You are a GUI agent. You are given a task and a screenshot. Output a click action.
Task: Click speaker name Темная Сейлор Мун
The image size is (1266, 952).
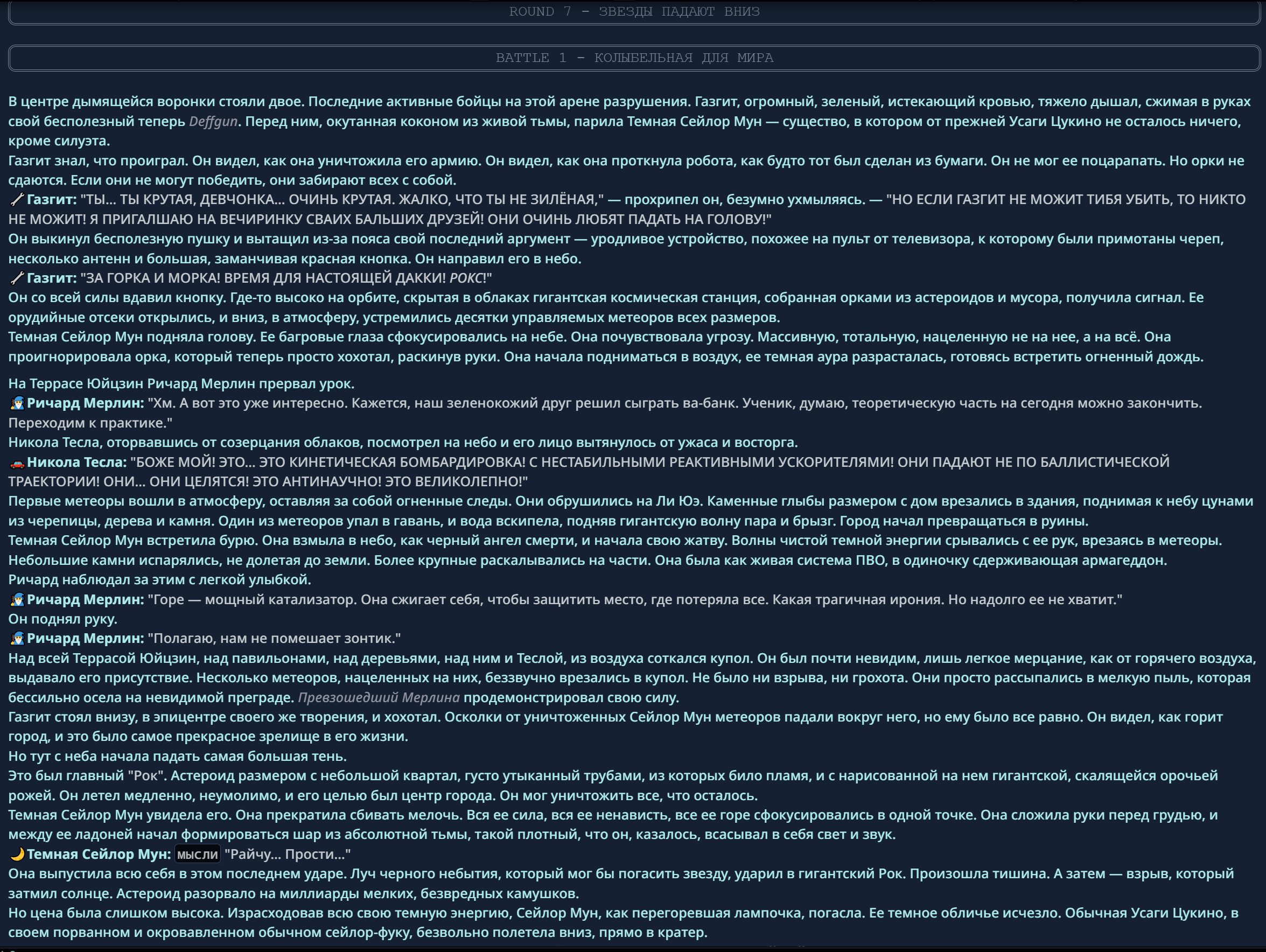click(99, 855)
